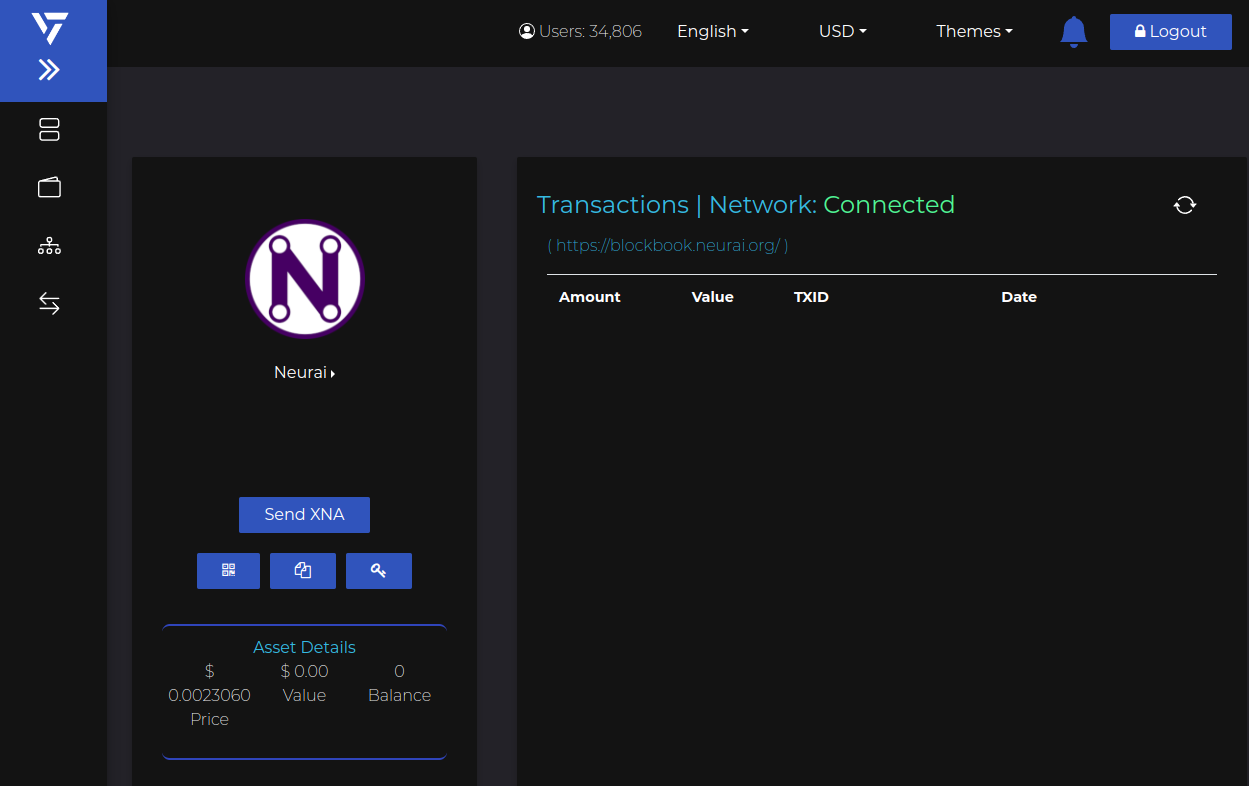Screen dimensions: 1249x786
Task: Open the English language dropdown
Action: [x=712, y=31]
